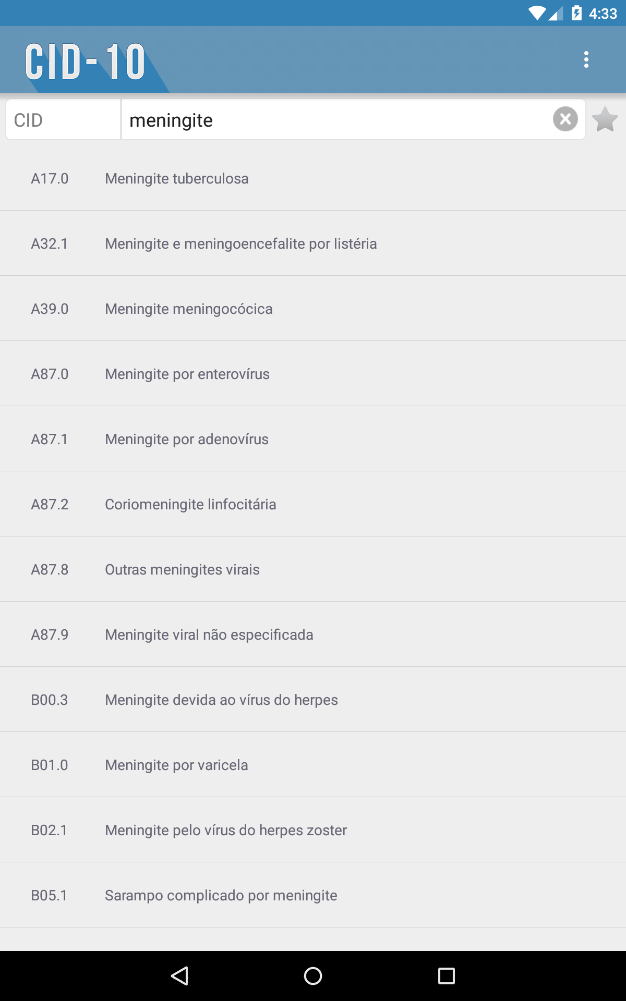Image resolution: width=626 pixels, height=1001 pixels.
Task: Open A87.2 Coriomeningite linfocitária
Action: tap(313, 504)
